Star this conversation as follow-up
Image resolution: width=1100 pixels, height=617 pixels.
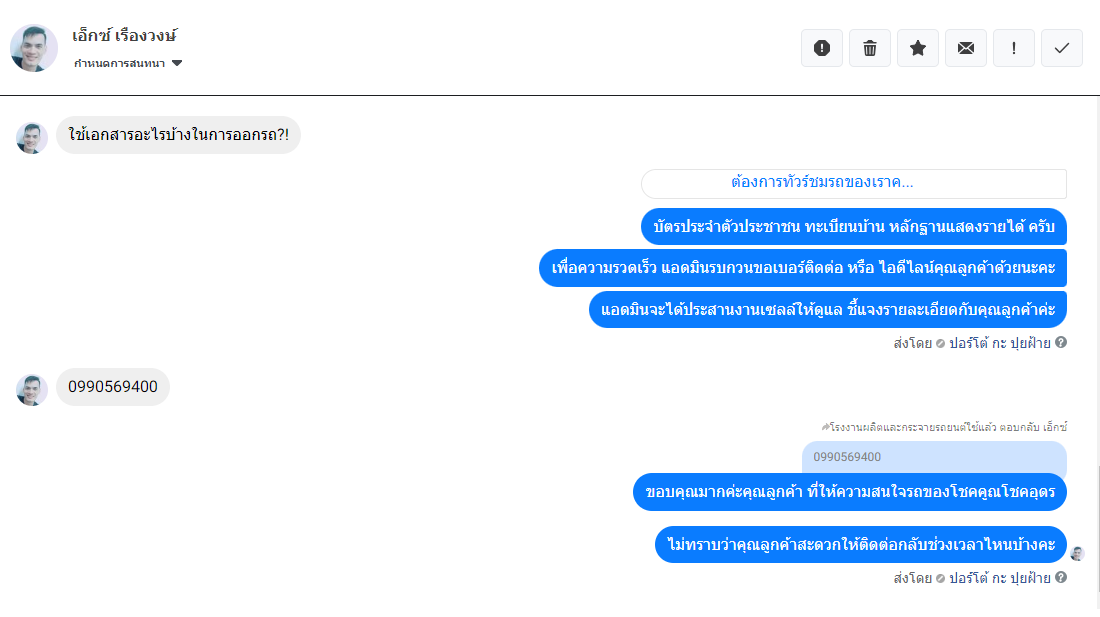click(x=918, y=48)
